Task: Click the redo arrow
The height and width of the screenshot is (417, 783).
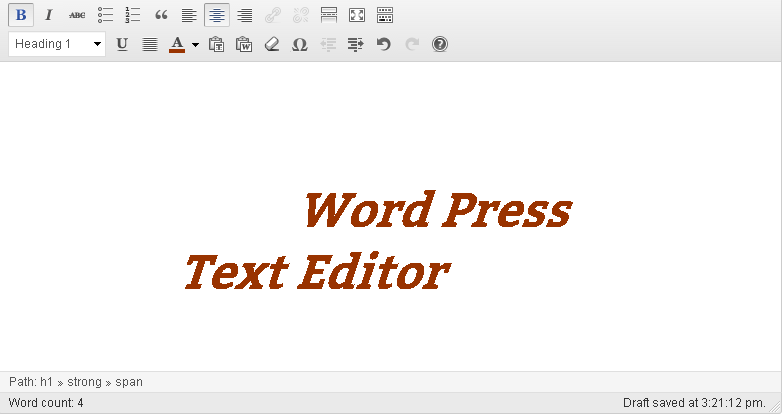Action: [x=411, y=44]
